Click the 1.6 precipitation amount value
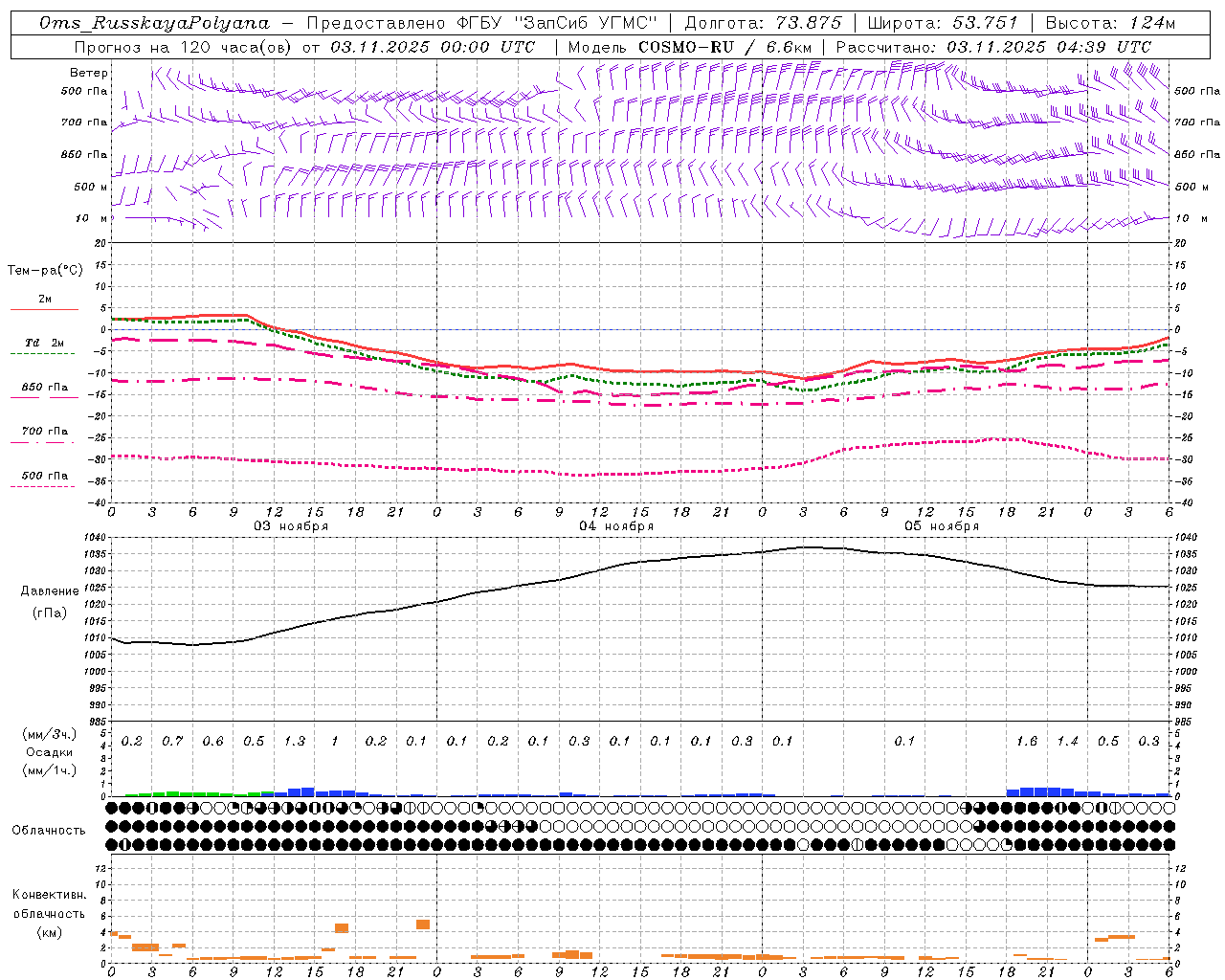Viewport: 1225px width, 980px height. (x=1027, y=742)
